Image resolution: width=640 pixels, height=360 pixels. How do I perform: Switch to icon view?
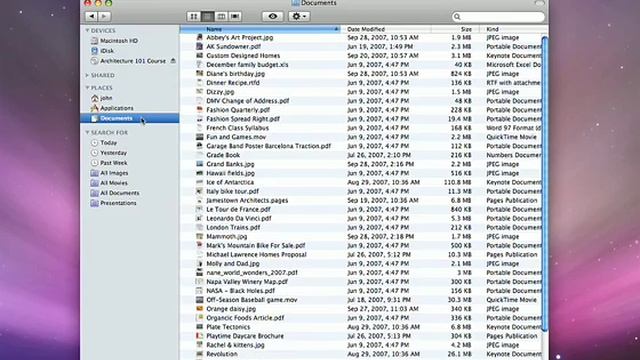(x=193, y=16)
